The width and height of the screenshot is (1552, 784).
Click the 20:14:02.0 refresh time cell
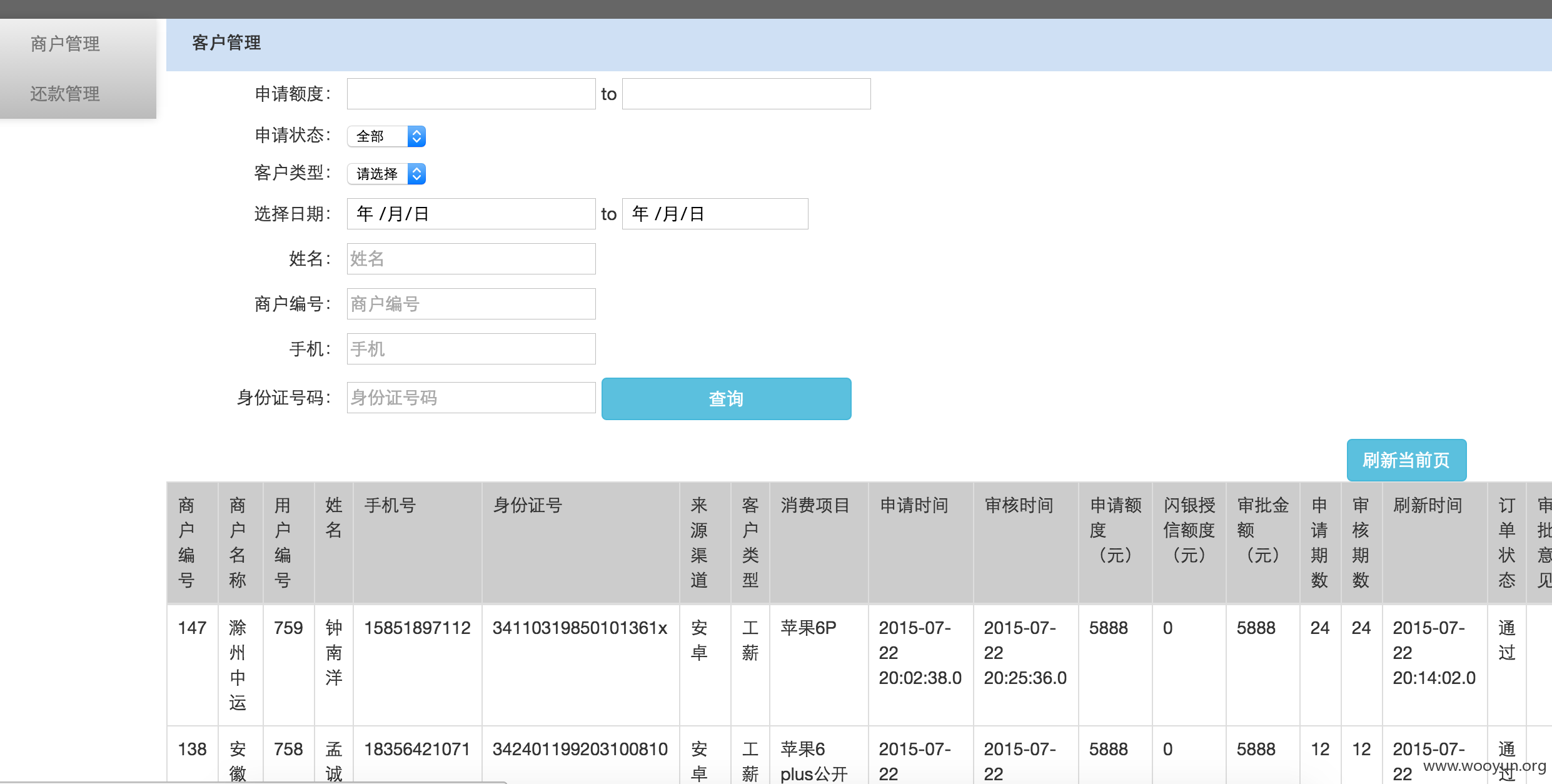1434,665
